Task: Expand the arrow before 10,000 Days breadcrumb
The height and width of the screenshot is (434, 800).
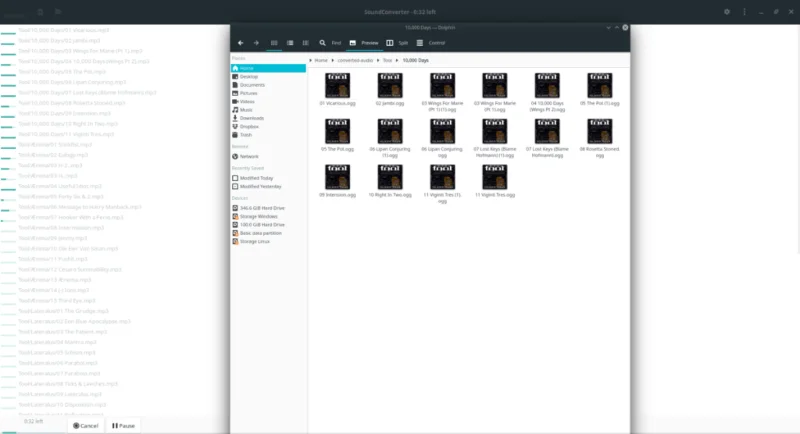Action: click(x=397, y=60)
